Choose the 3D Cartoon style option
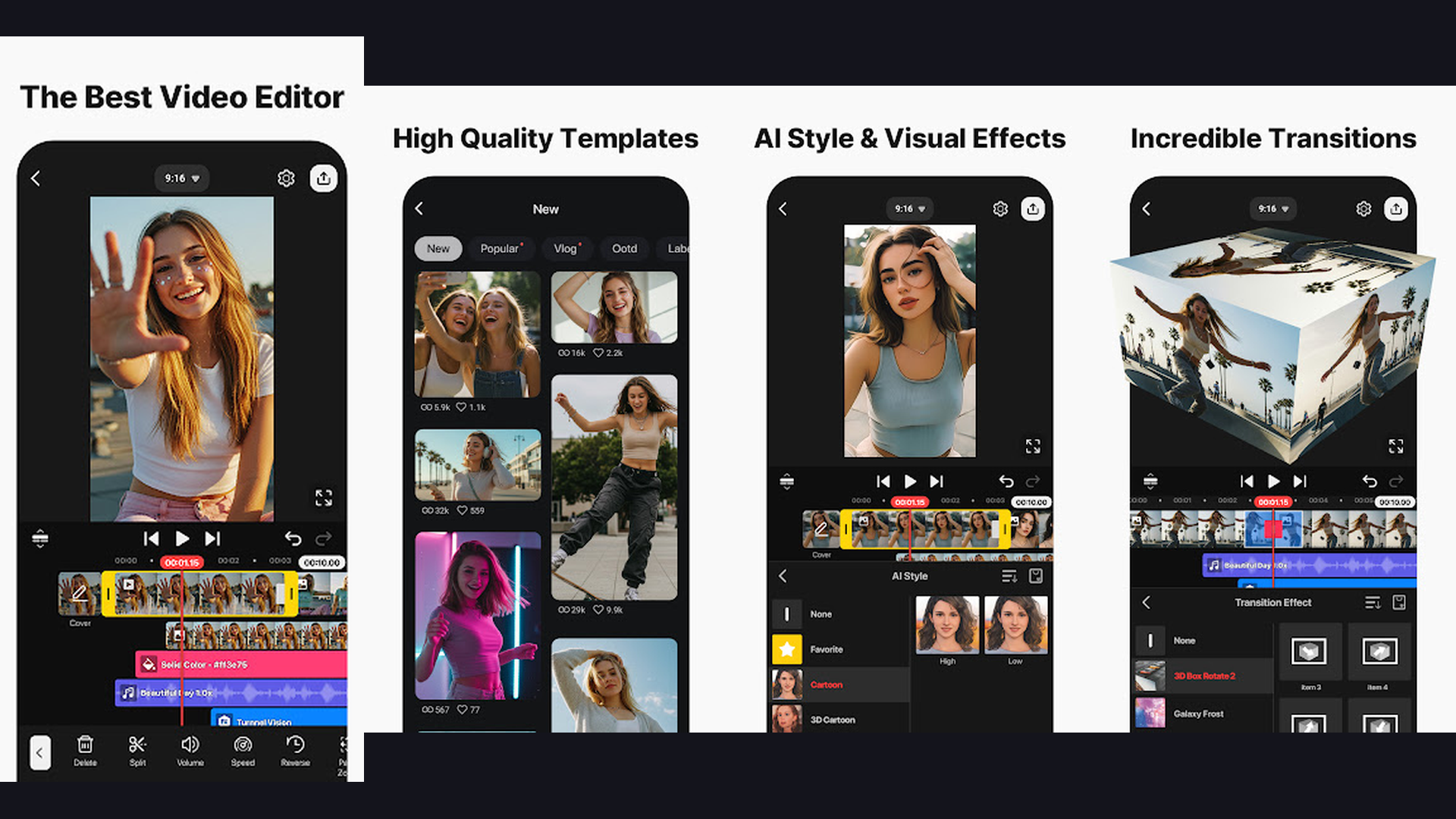The height and width of the screenshot is (819, 1456). click(x=832, y=719)
